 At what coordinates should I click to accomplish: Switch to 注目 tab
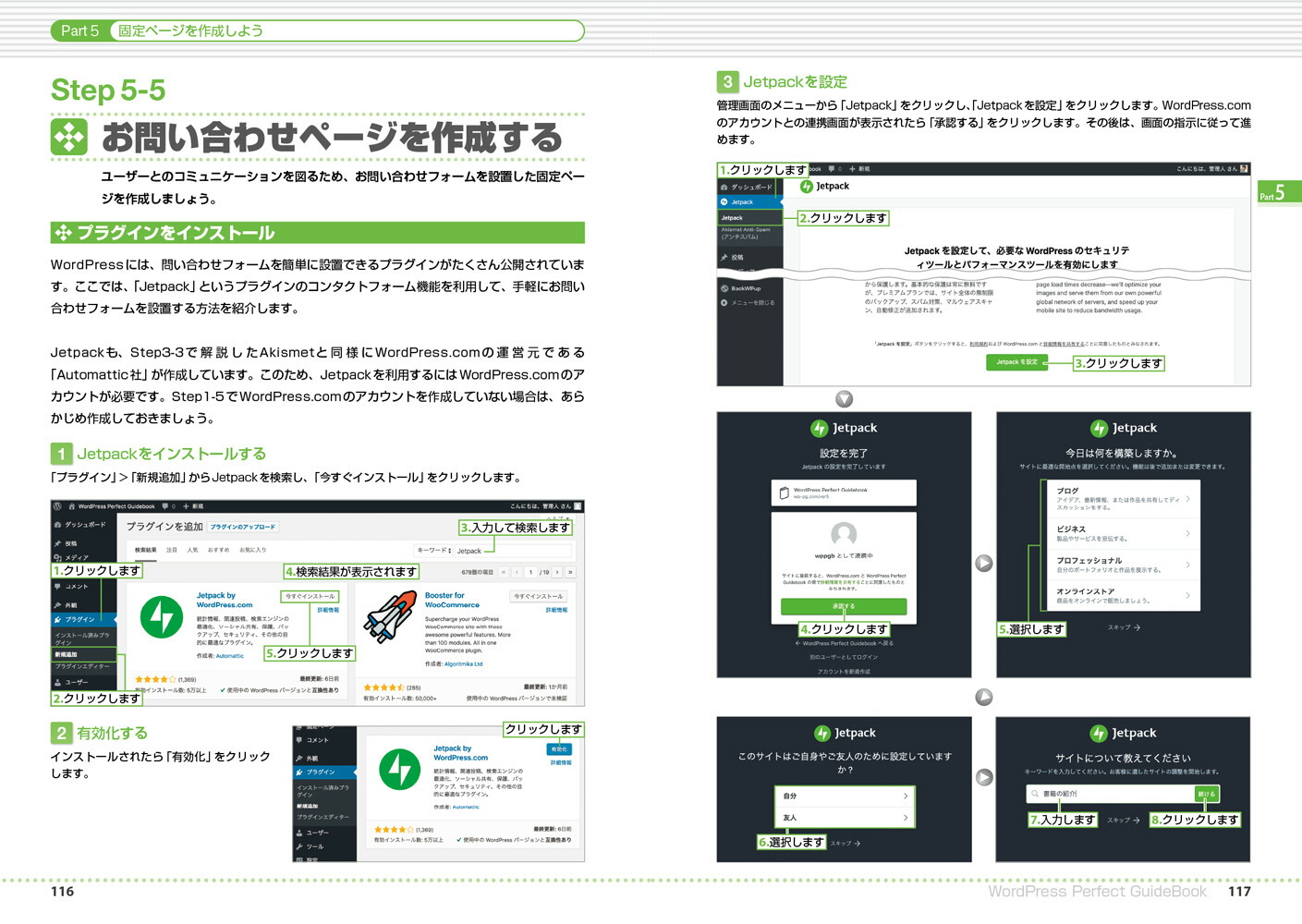(x=172, y=550)
